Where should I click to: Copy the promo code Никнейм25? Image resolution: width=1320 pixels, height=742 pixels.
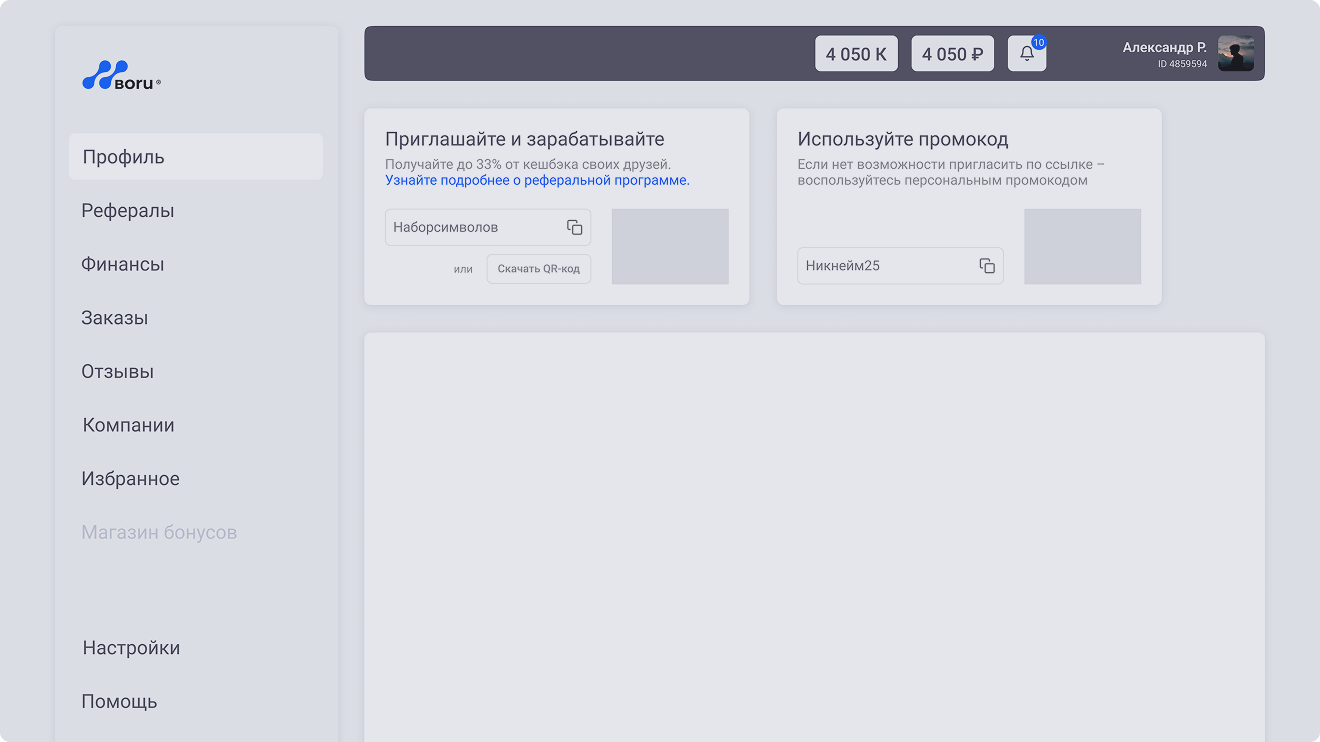[x=987, y=266]
